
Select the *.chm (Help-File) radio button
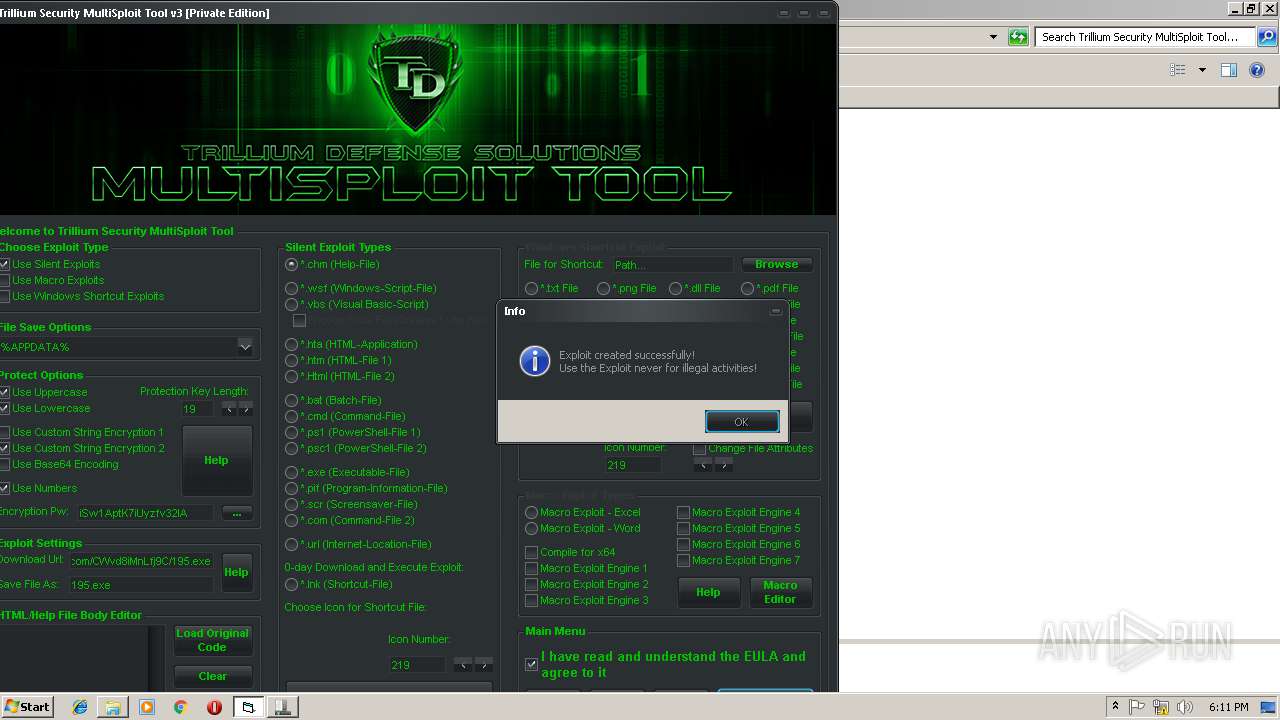[292, 264]
